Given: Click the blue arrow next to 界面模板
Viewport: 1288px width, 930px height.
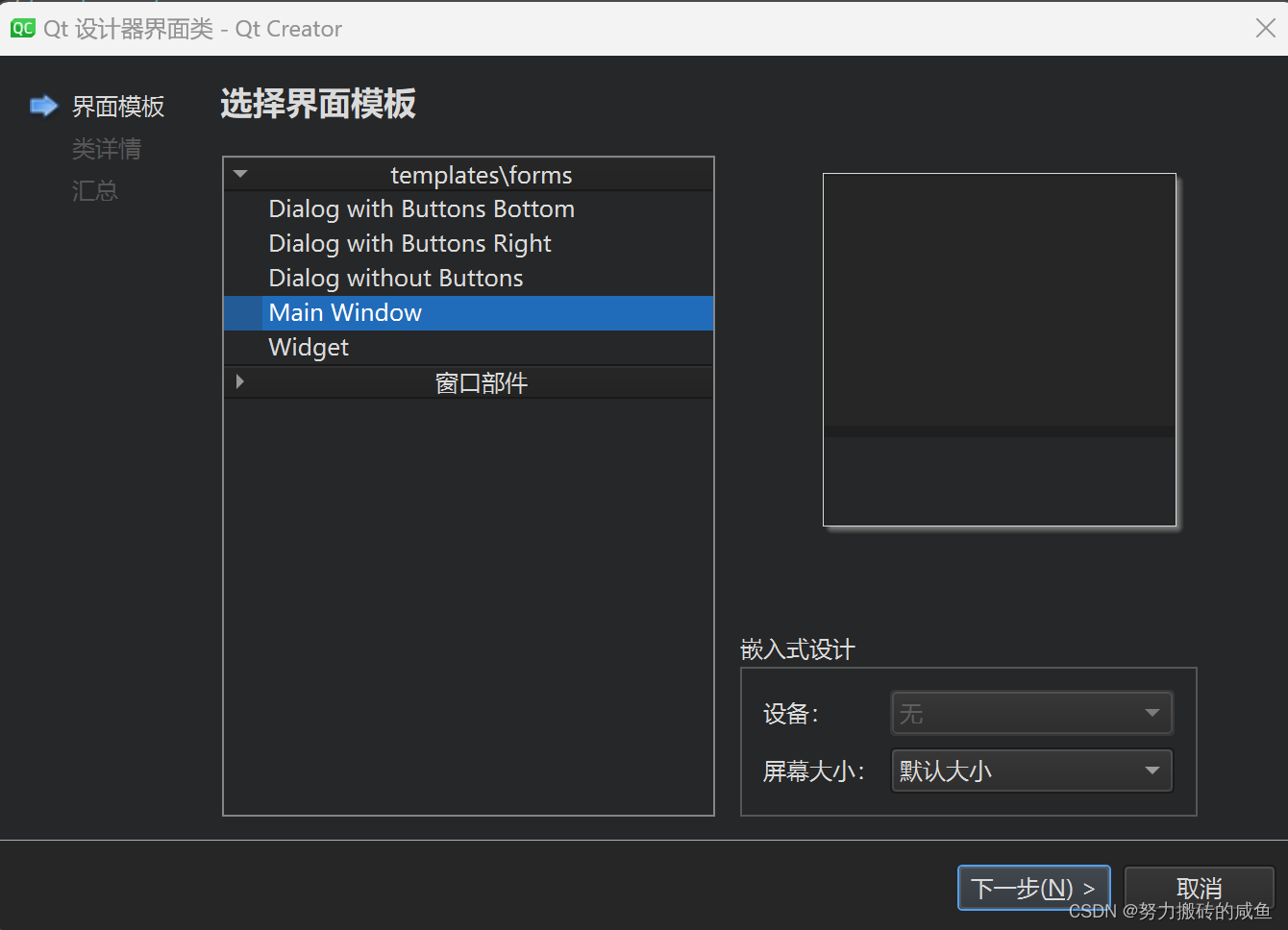Looking at the screenshot, I should tap(44, 106).
